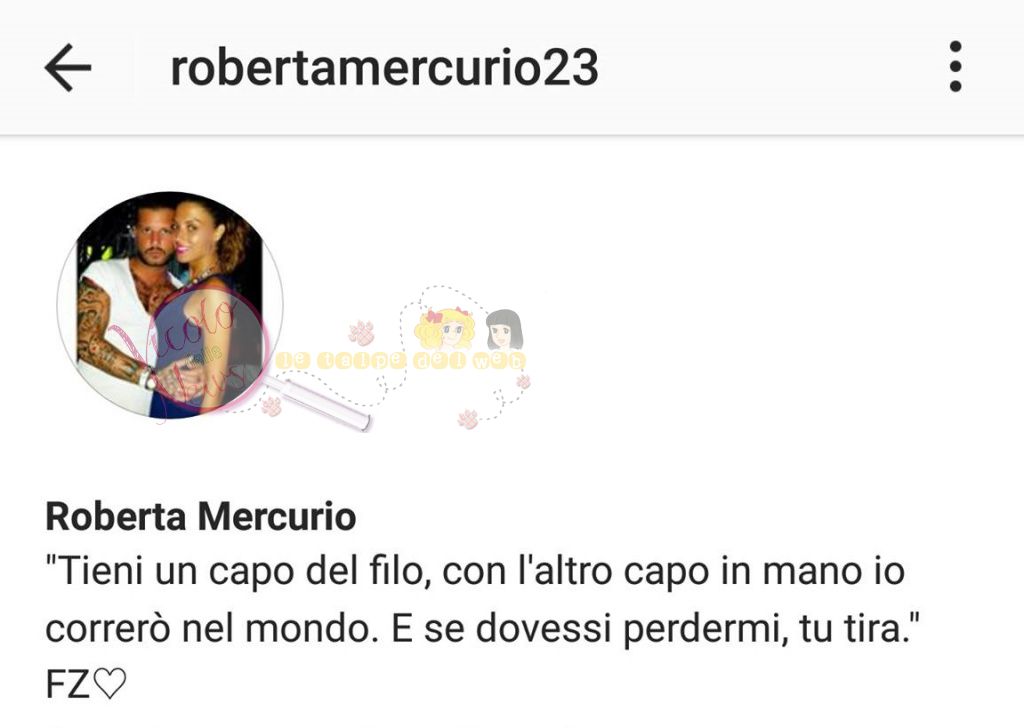Go back using the left arrow icon
This screenshot has height=728, width=1024.
tap(67, 67)
